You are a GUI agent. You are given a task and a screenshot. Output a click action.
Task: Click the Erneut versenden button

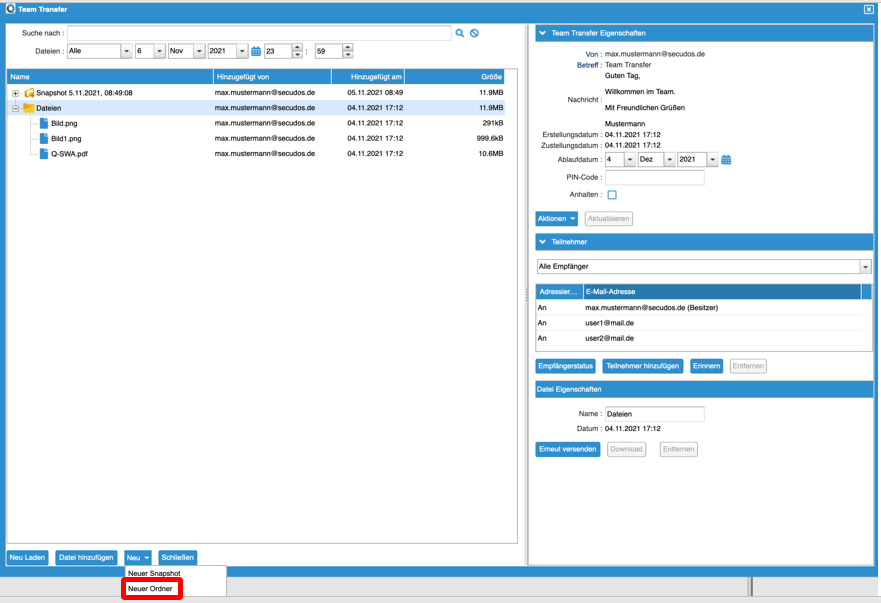(568, 449)
